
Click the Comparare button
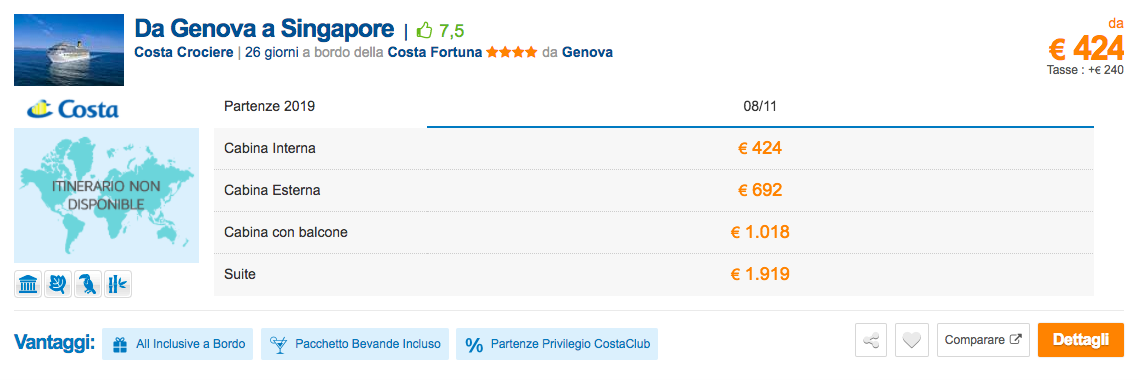pos(983,339)
